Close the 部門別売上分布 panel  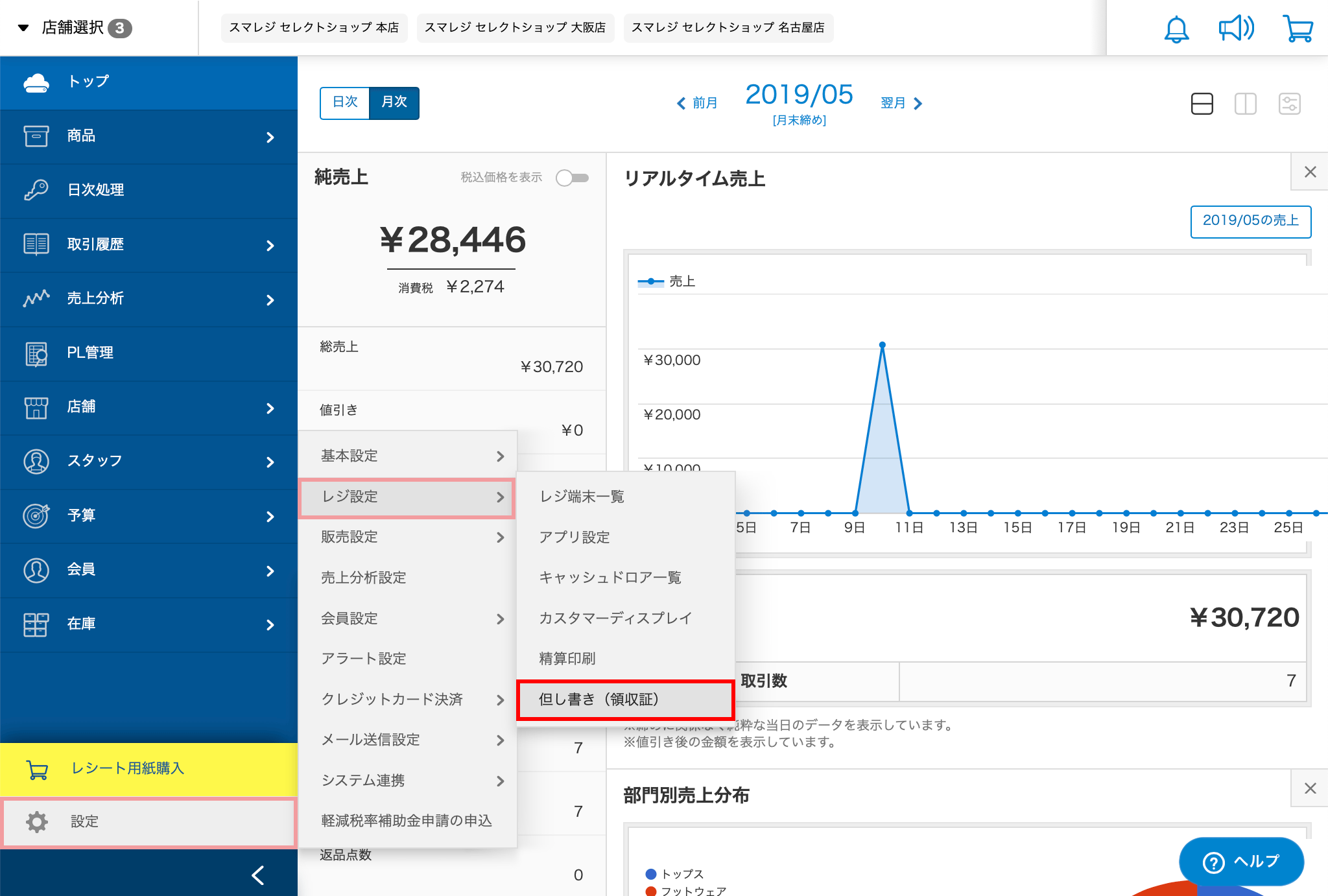click(1310, 788)
